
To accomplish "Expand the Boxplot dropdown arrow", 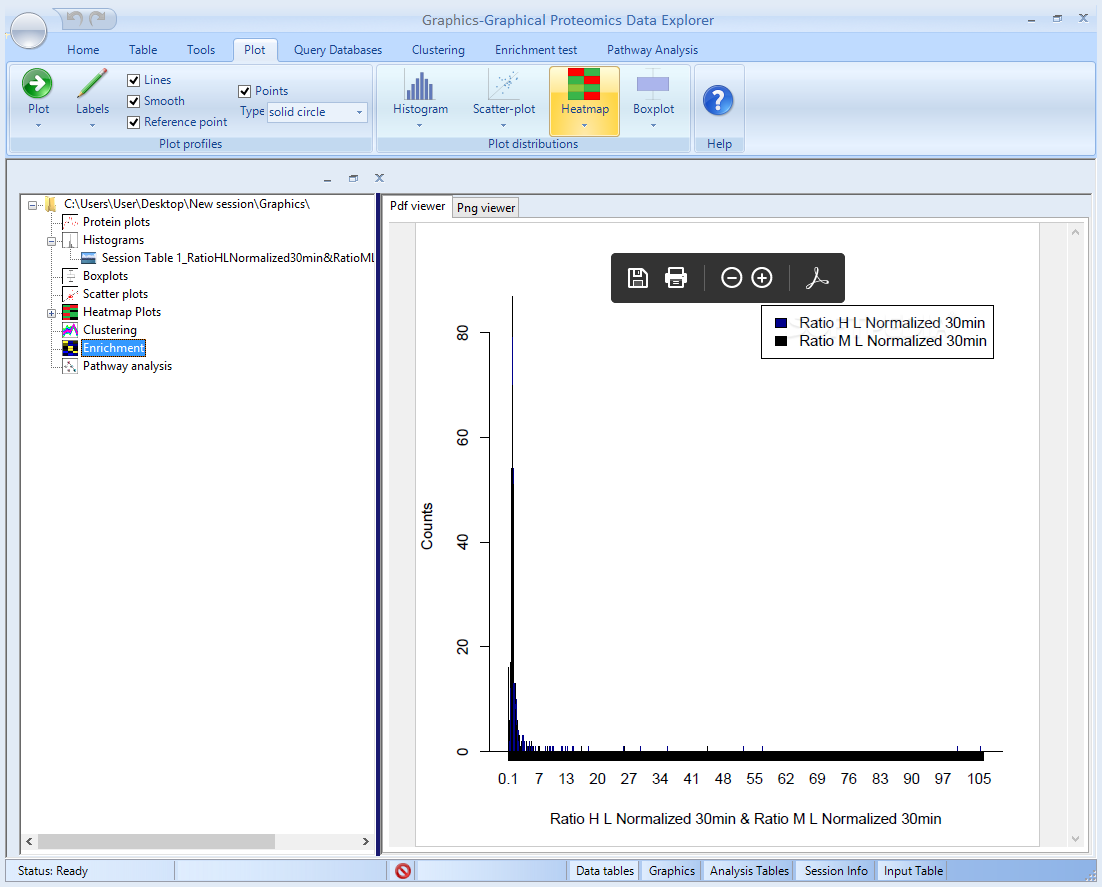I will click(x=653, y=126).
